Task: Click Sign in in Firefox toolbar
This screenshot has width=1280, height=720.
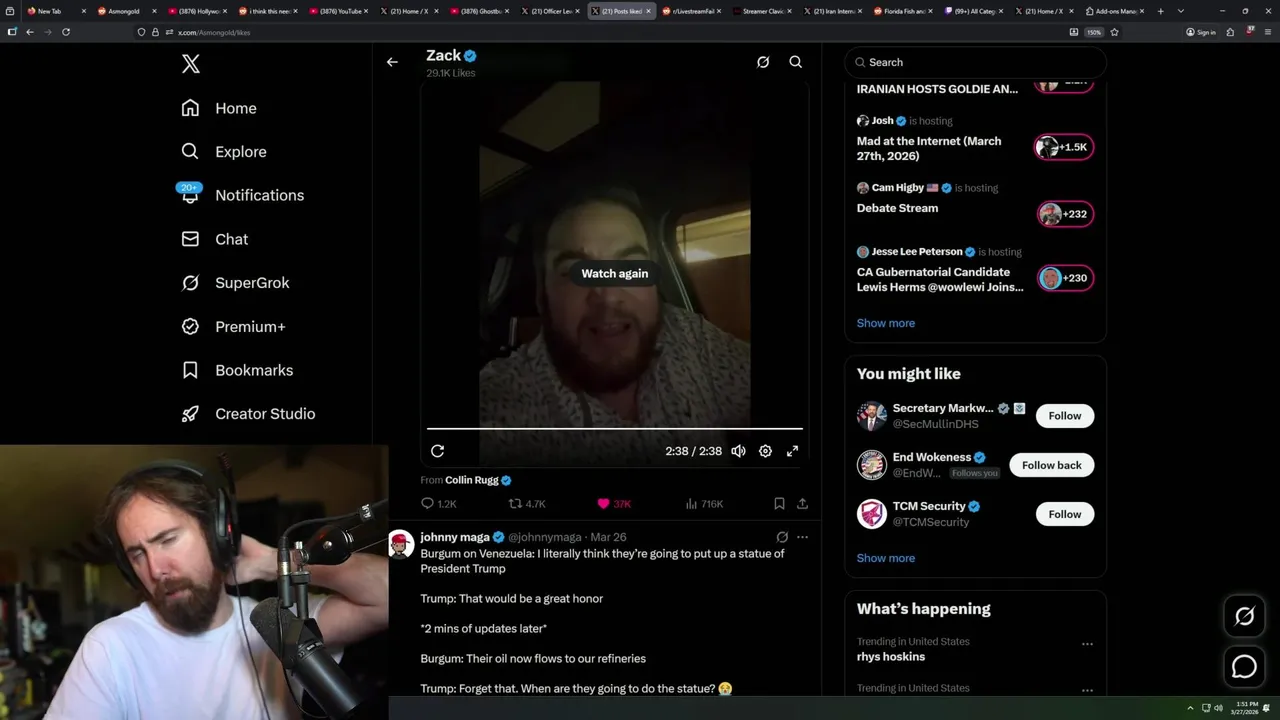Action: (1201, 32)
